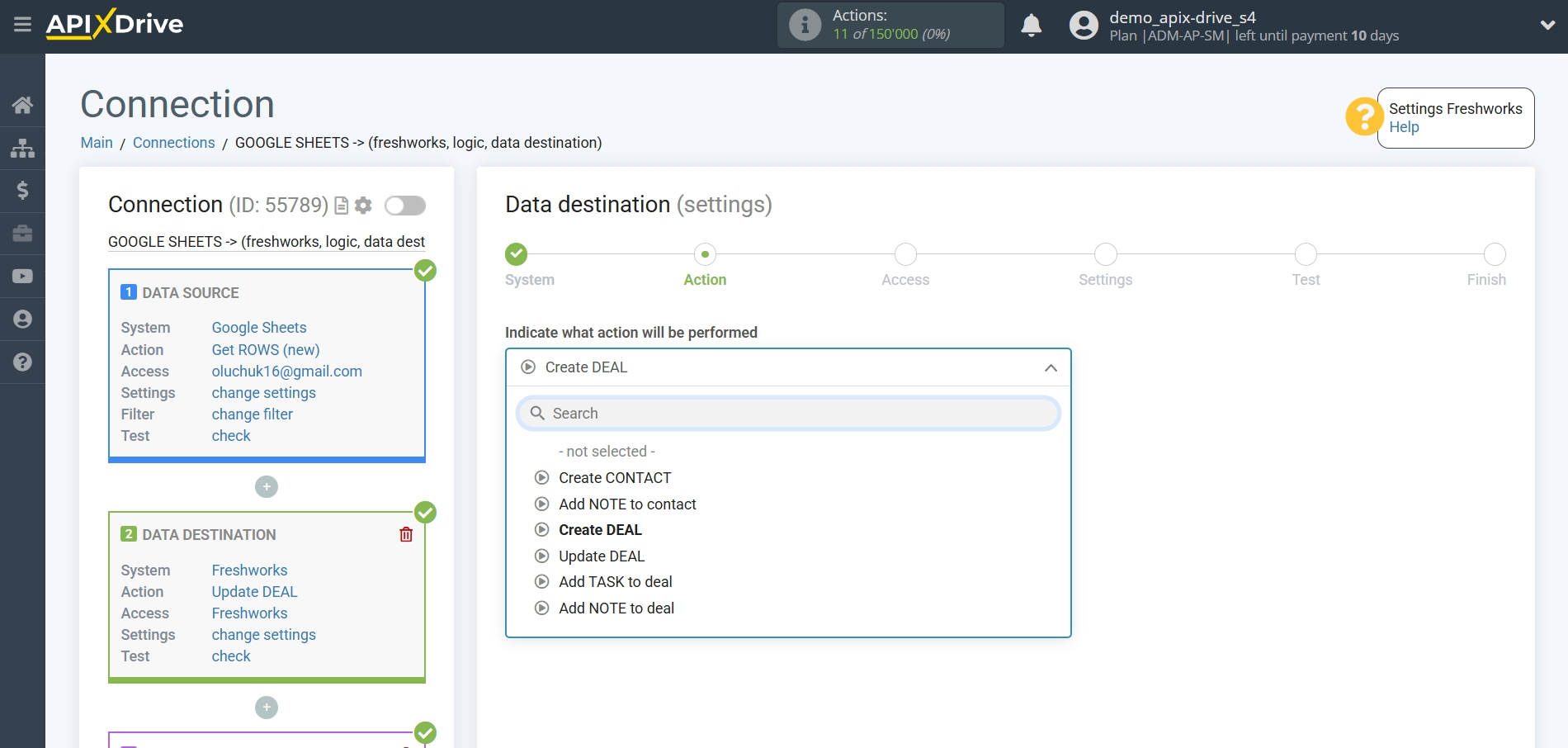Click check link in Data Source

(x=231, y=436)
